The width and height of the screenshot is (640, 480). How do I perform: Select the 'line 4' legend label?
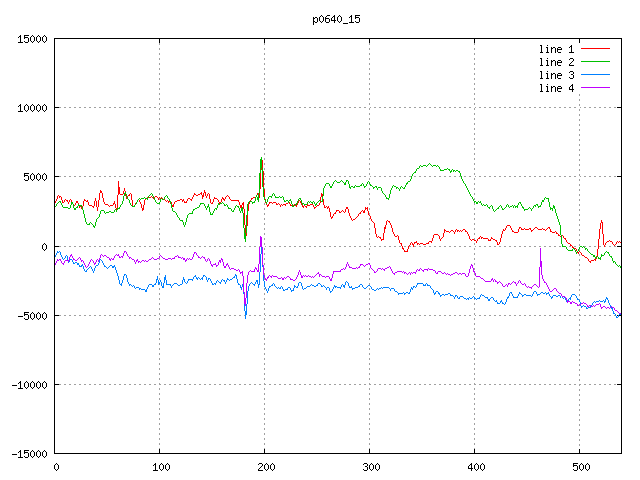coord(557,88)
